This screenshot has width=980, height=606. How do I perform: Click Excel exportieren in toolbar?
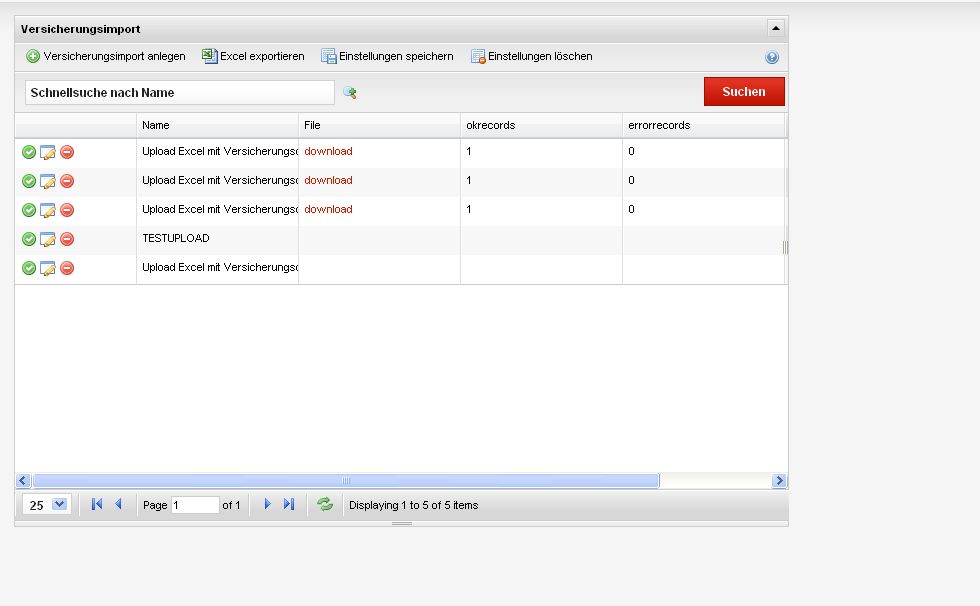click(253, 57)
